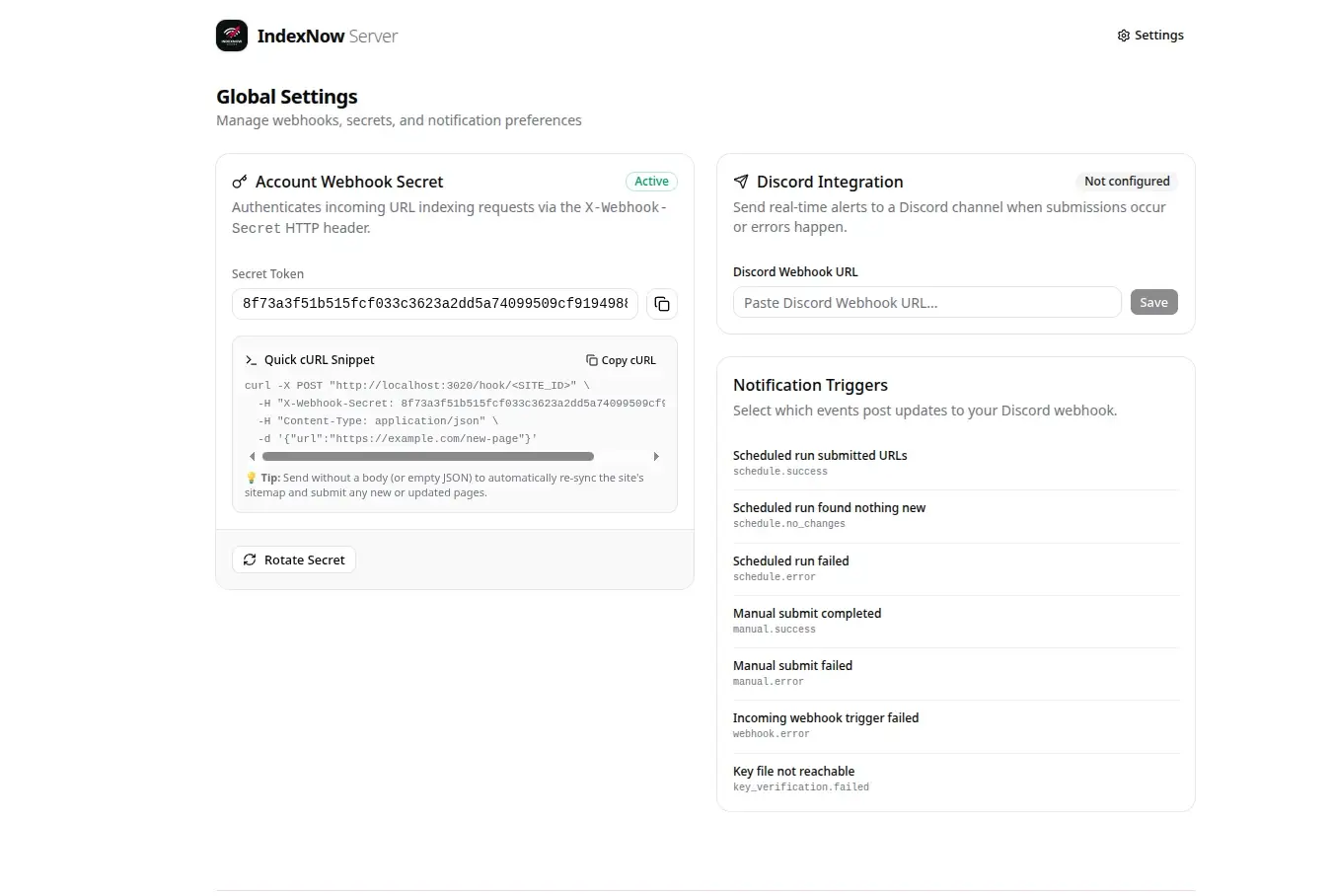Rotate the account webhook secret
1331x896 pixels.
pos(294,560)
